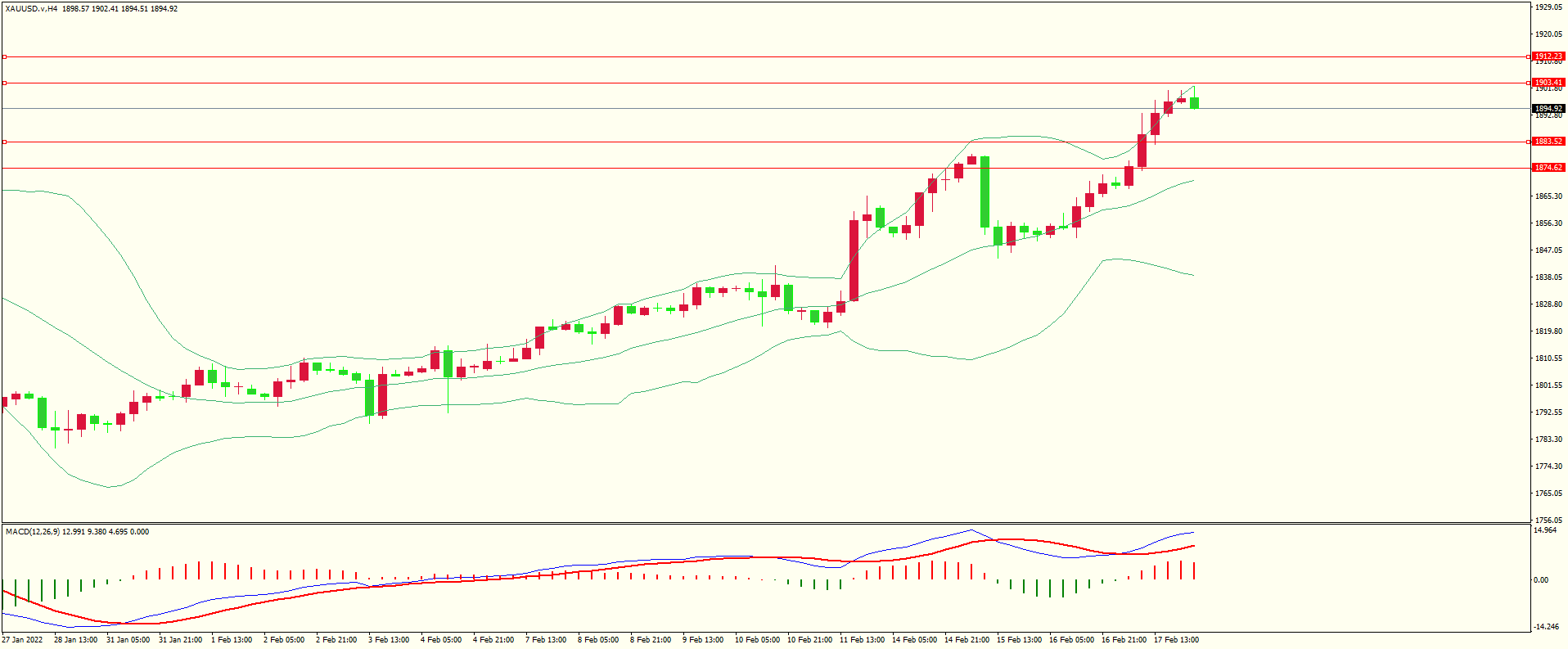Image resolution: width=1568 pixels, height=649 pixels.
Task: Click the 3 Feb 13:00 time label
Action: pyautogui.click(x=389, y=640)
